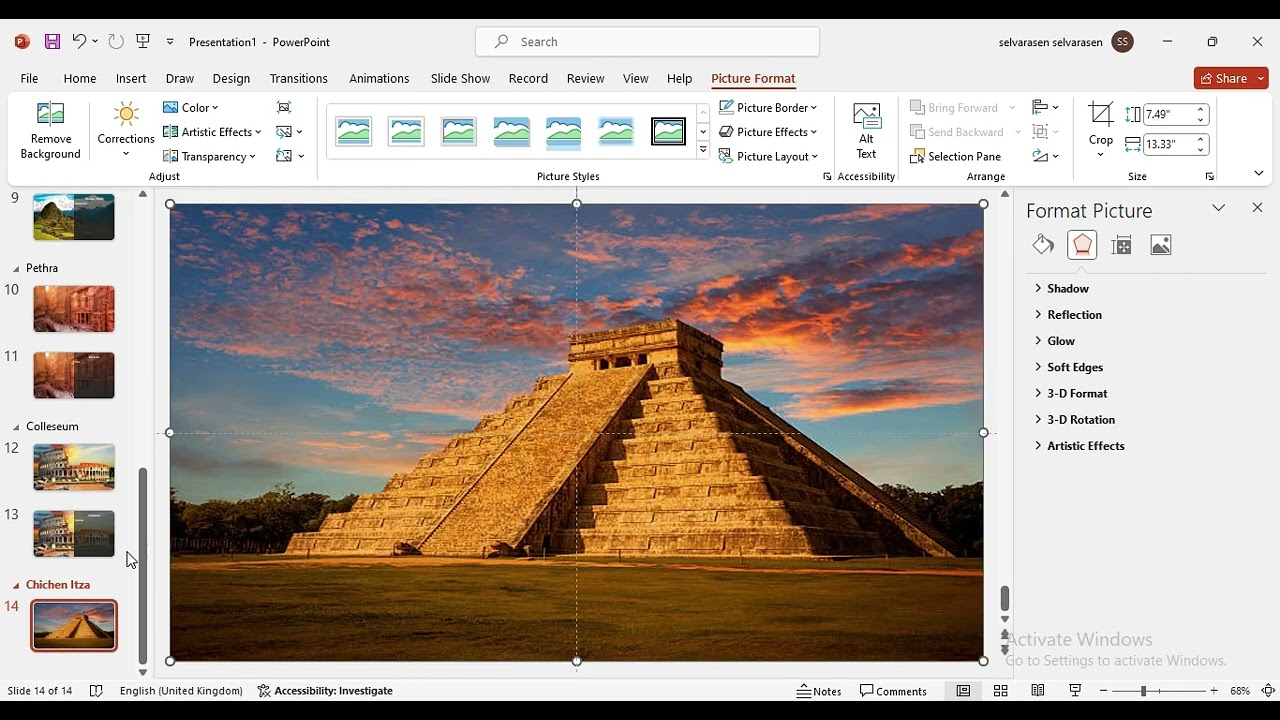Click the Remove Background icon
The height and width of the screenshot is (720, 1280).
point(50,114)
